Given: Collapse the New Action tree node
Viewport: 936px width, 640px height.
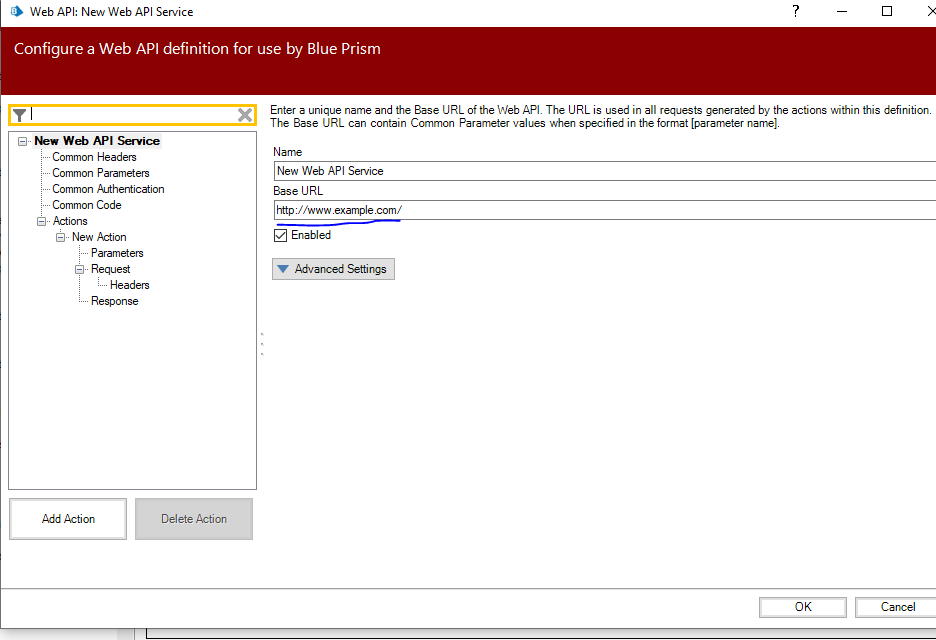Looking at the screenshot, I should click(x=61, y=238).
